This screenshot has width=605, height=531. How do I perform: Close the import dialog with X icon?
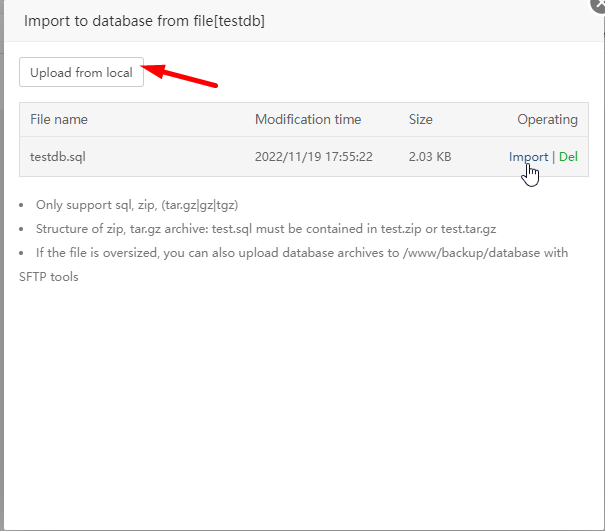[599, 5]
